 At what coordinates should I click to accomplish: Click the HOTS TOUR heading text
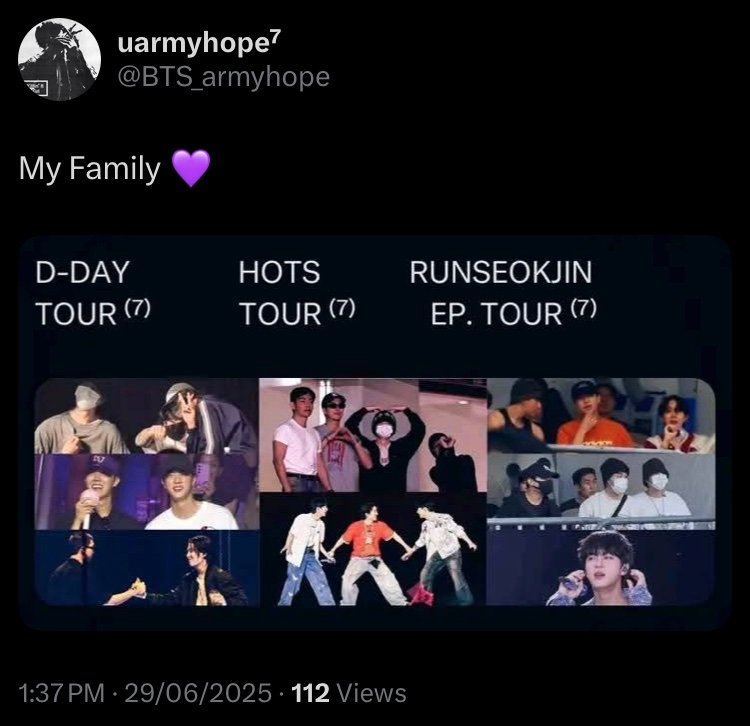tap(297, 293)
